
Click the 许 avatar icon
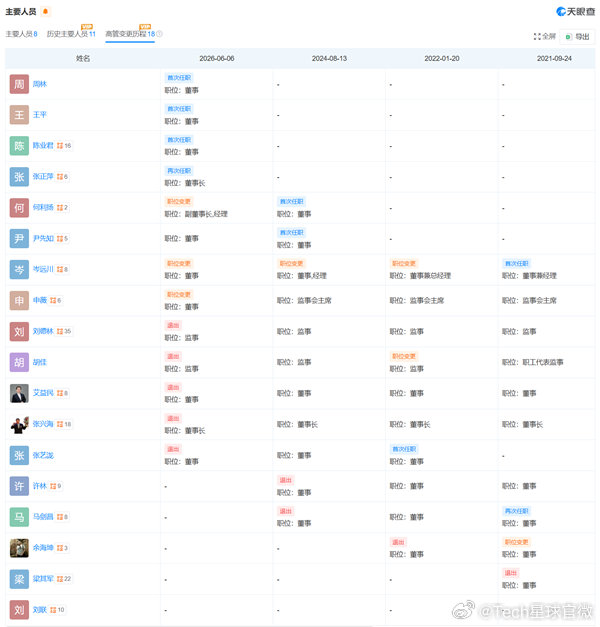click(19, 486)
